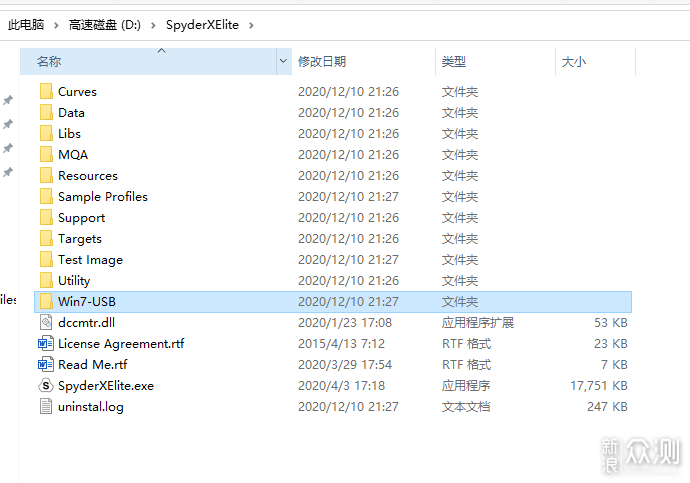Select the Curves folder name
690x483 pixels.
(77, 91)
